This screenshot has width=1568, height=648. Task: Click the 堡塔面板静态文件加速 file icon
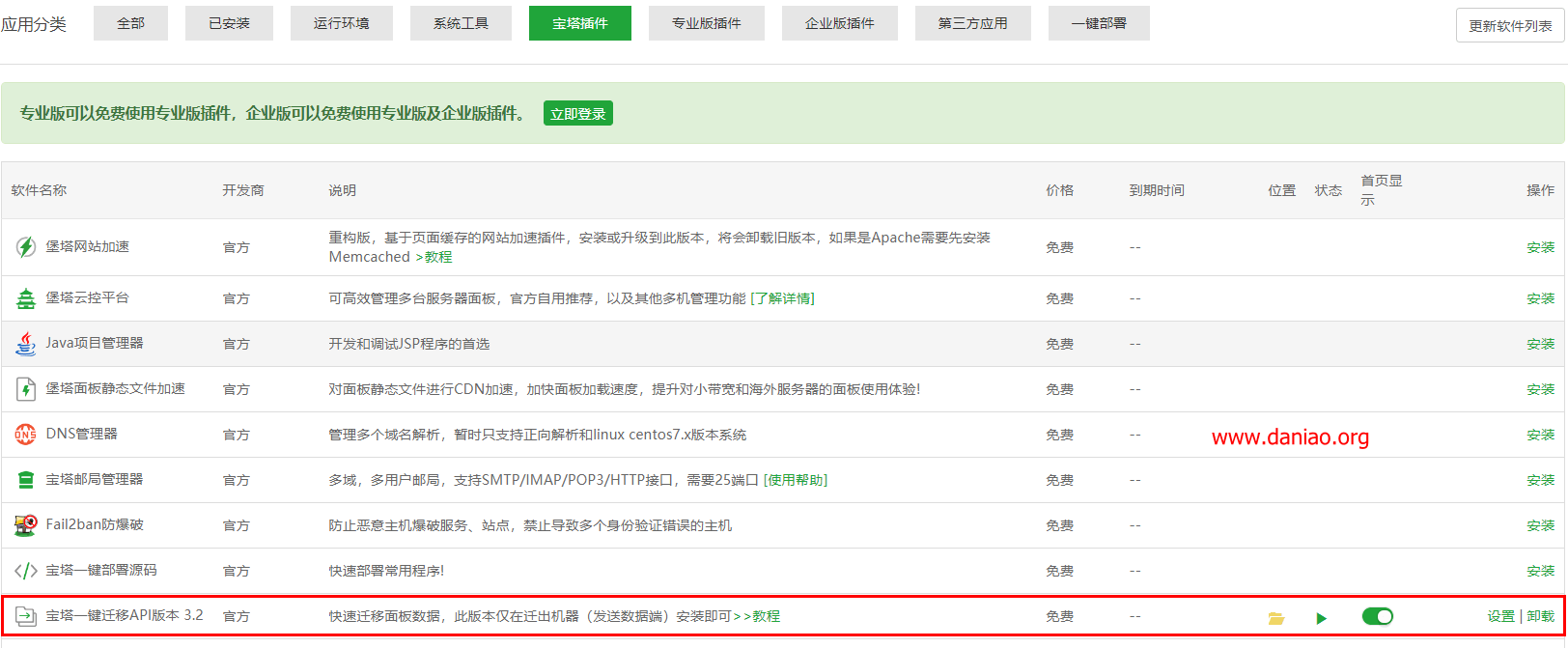point(26,389)
